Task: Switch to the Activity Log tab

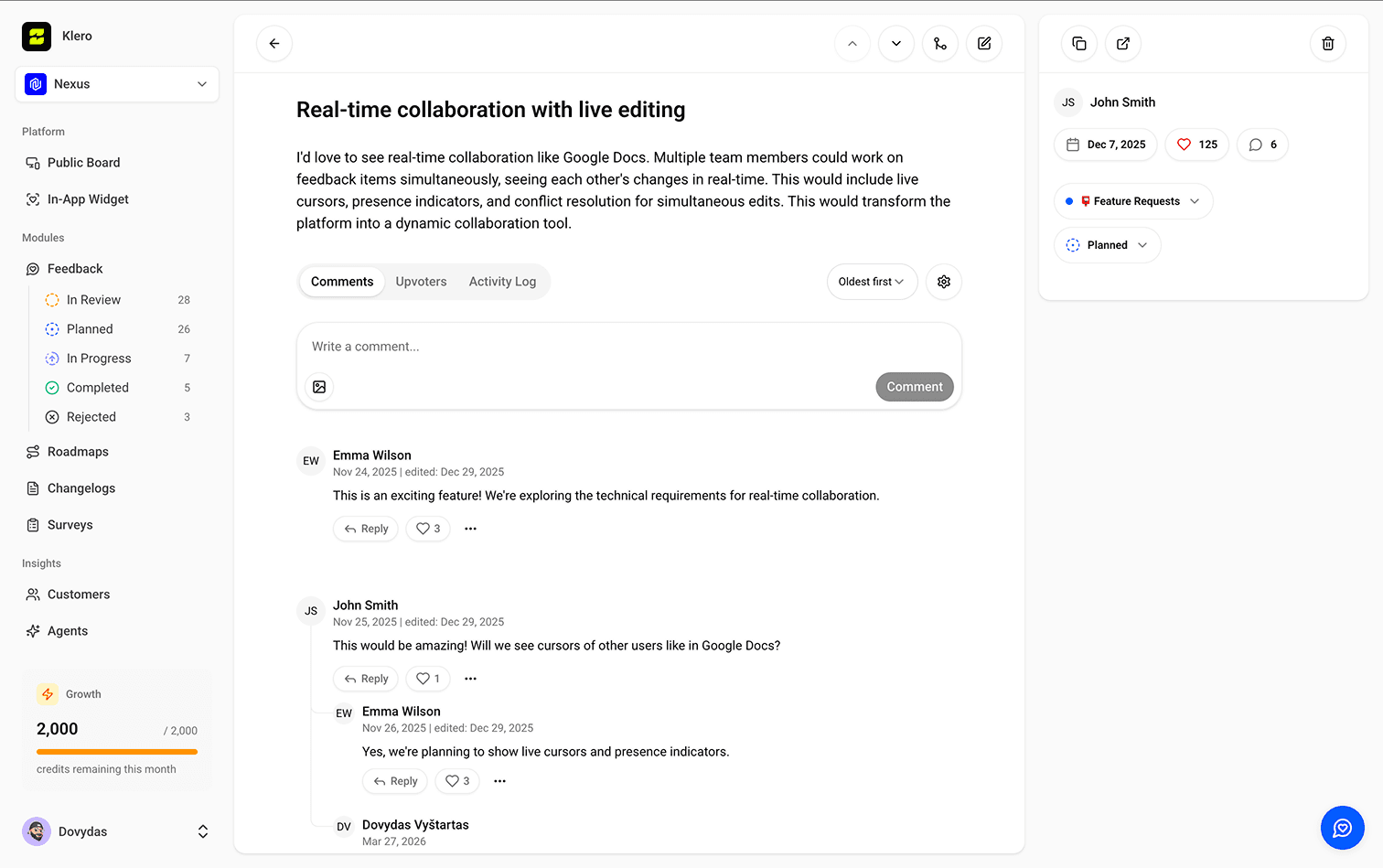Action: point(503,282)
